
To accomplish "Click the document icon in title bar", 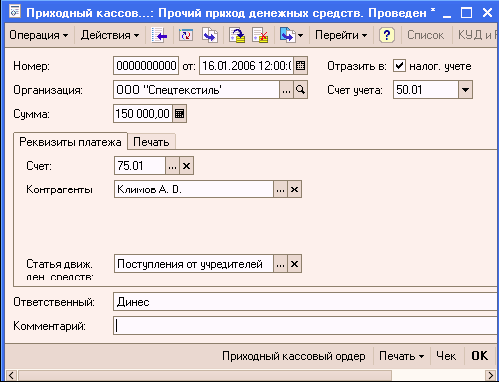I will coord(15,12).
